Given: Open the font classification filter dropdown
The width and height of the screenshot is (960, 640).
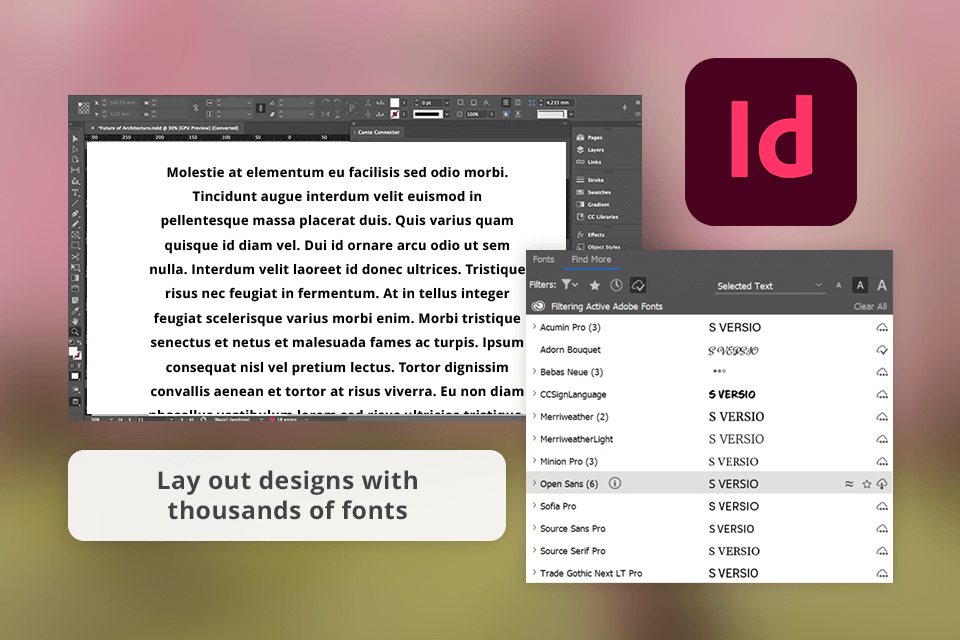Looking at the screenshot, I should 570,284.
